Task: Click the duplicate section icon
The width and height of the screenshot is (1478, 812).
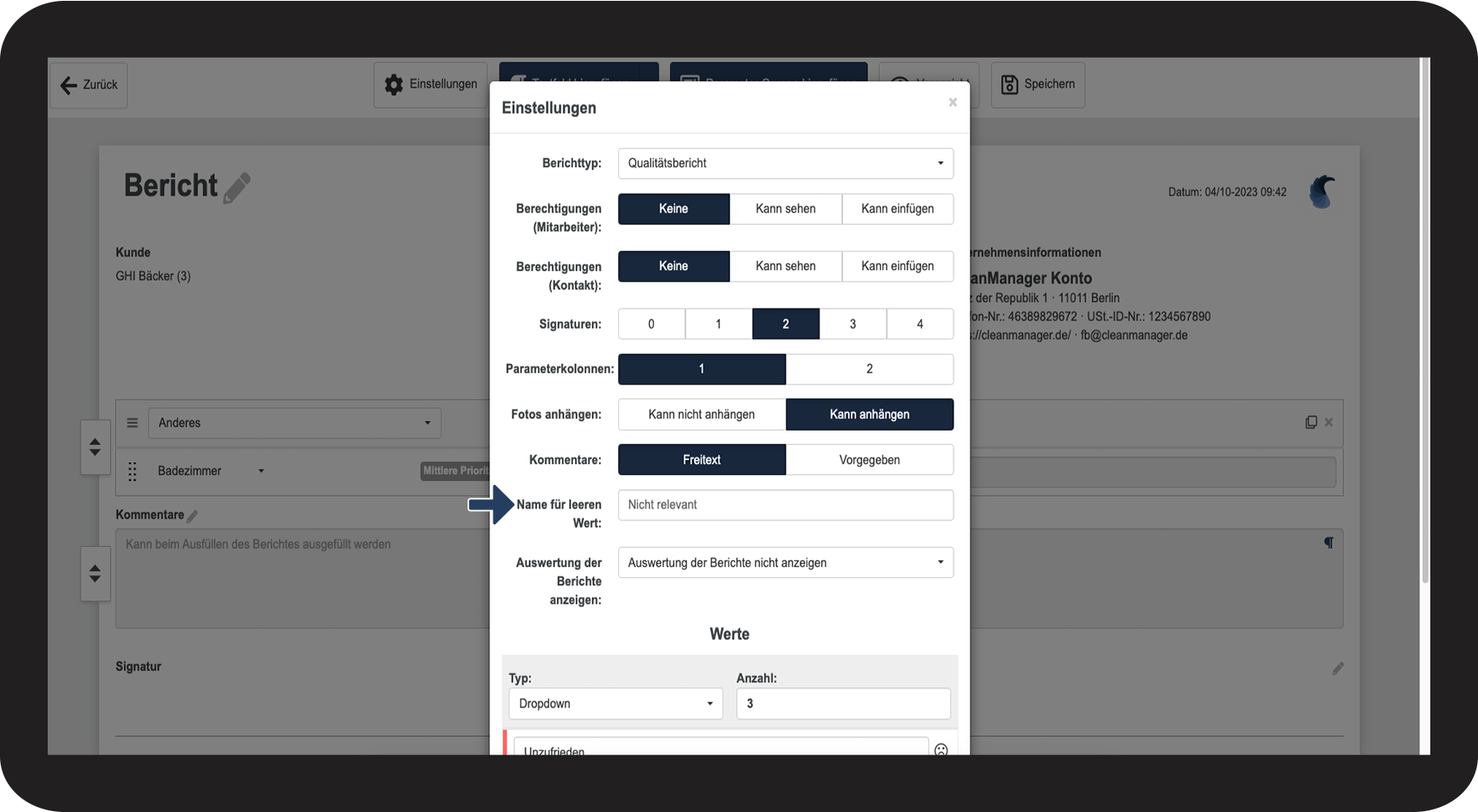Action: coord(1311,422)
